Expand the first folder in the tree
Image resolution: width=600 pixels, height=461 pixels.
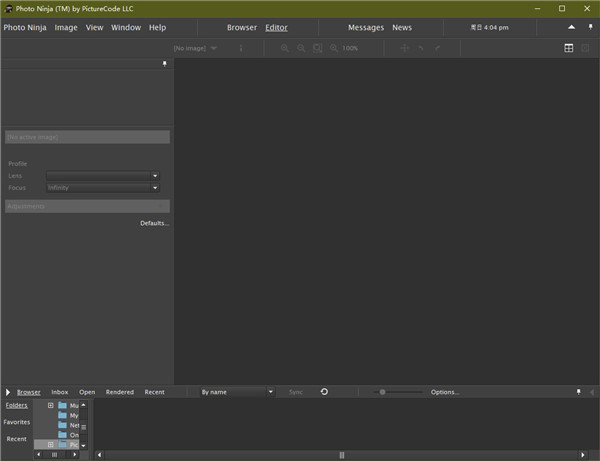click(50, 405)
